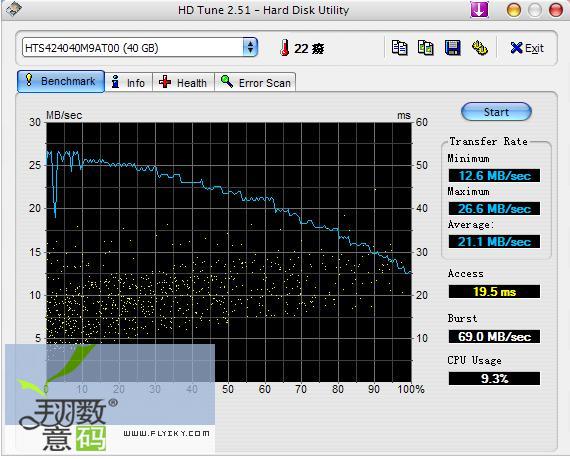Image resolution: width=570 pixels, height=459 pixels.
Task: Click the copy screenshot to clipboard icon
Action: tap(426, 48)
